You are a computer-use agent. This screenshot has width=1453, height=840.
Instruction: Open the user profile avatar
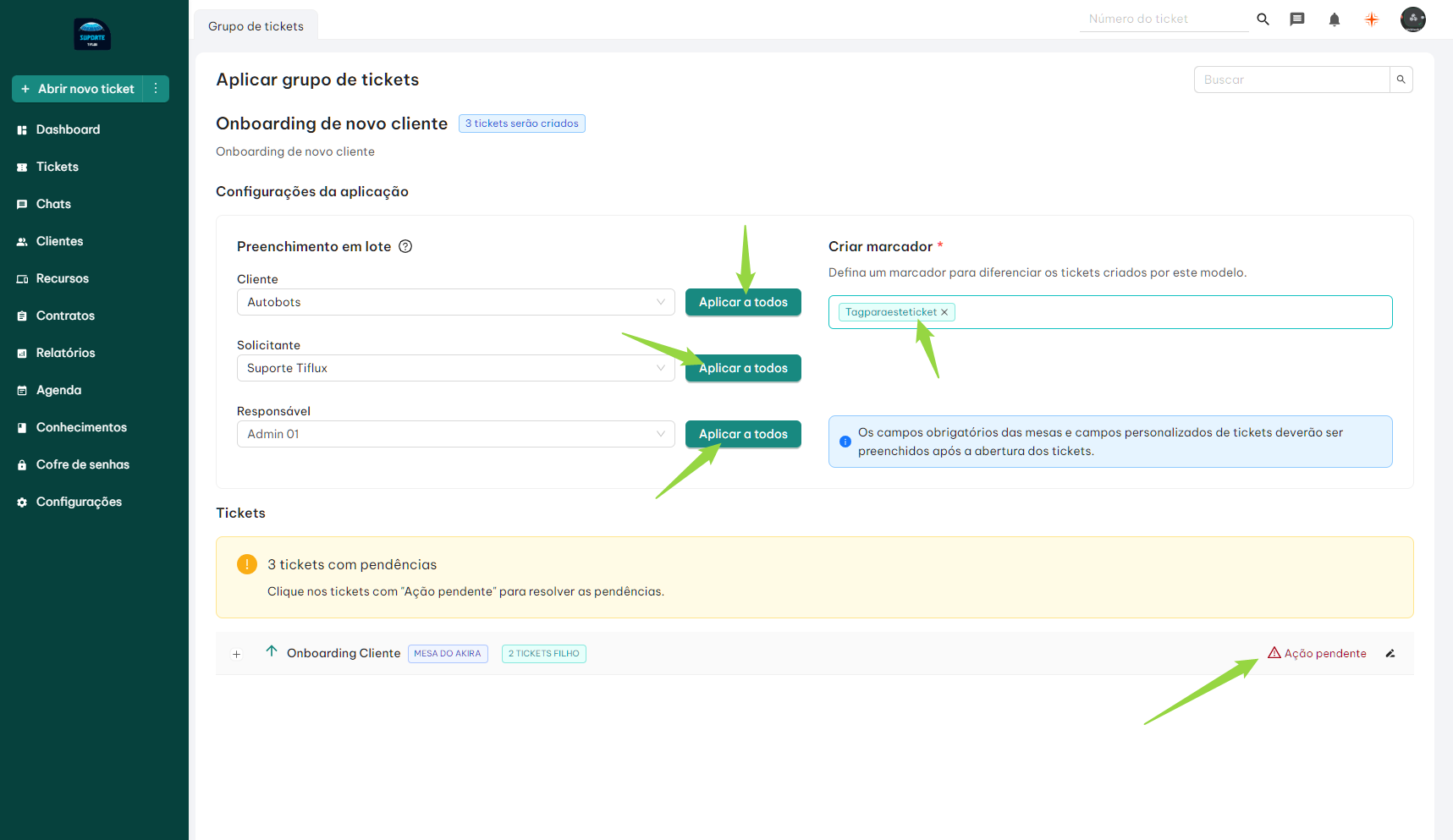(1412, 19)
